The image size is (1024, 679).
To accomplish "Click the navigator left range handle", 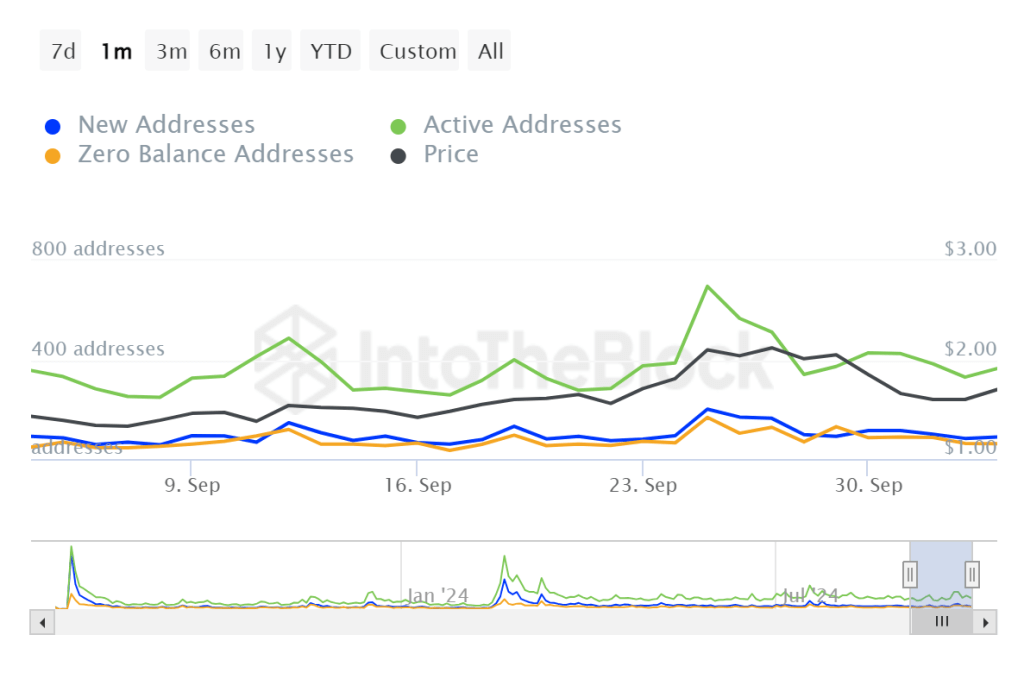I will pos(910,574).
